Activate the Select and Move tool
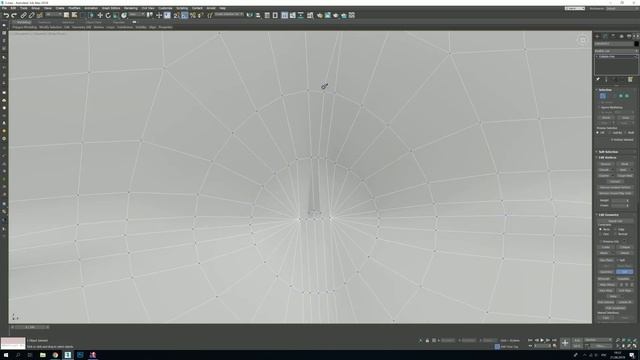The image size is (640, 360). point(100,15)
